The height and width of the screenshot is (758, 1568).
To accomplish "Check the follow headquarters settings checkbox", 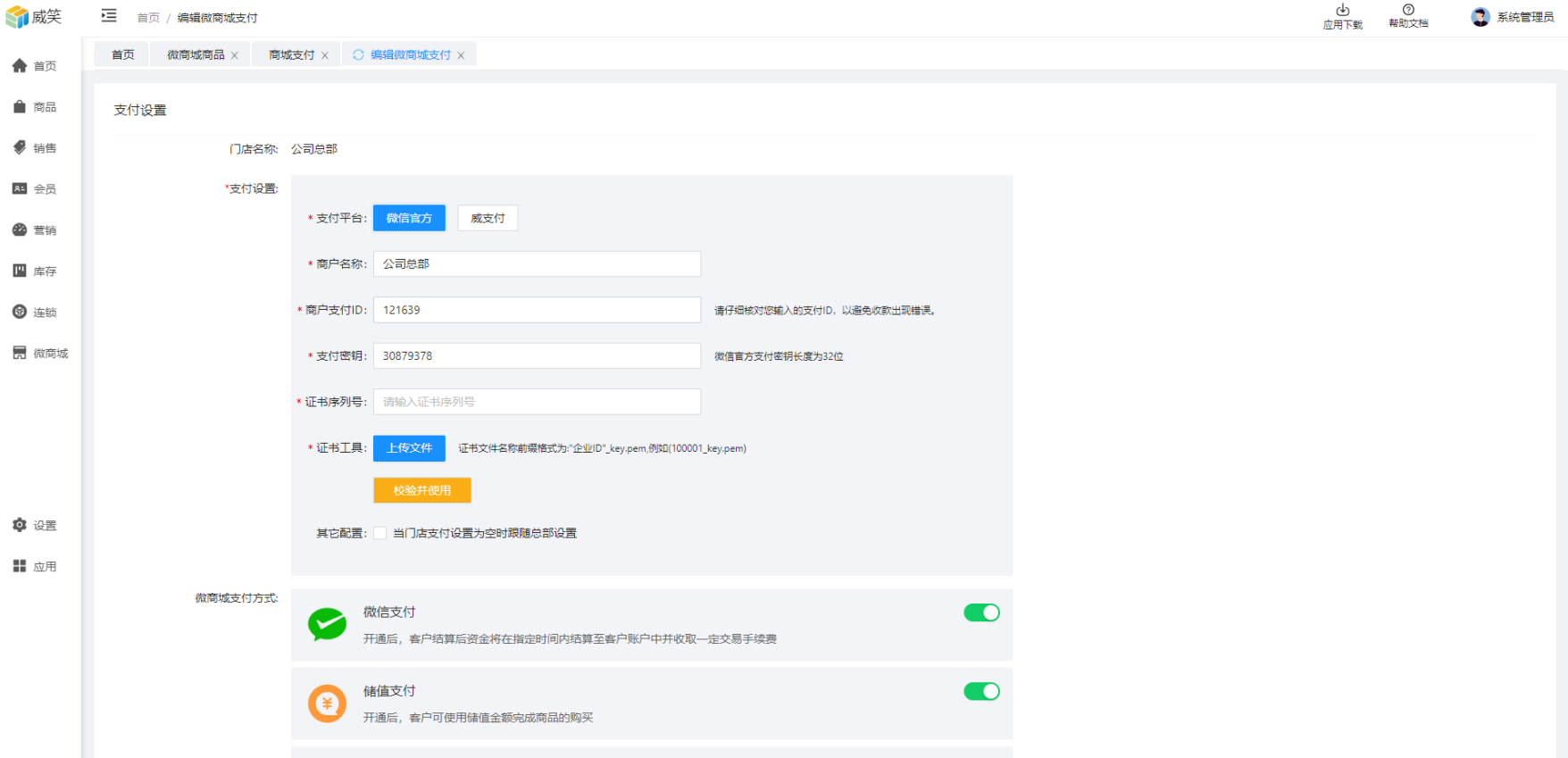I will [x=380, y=534].
